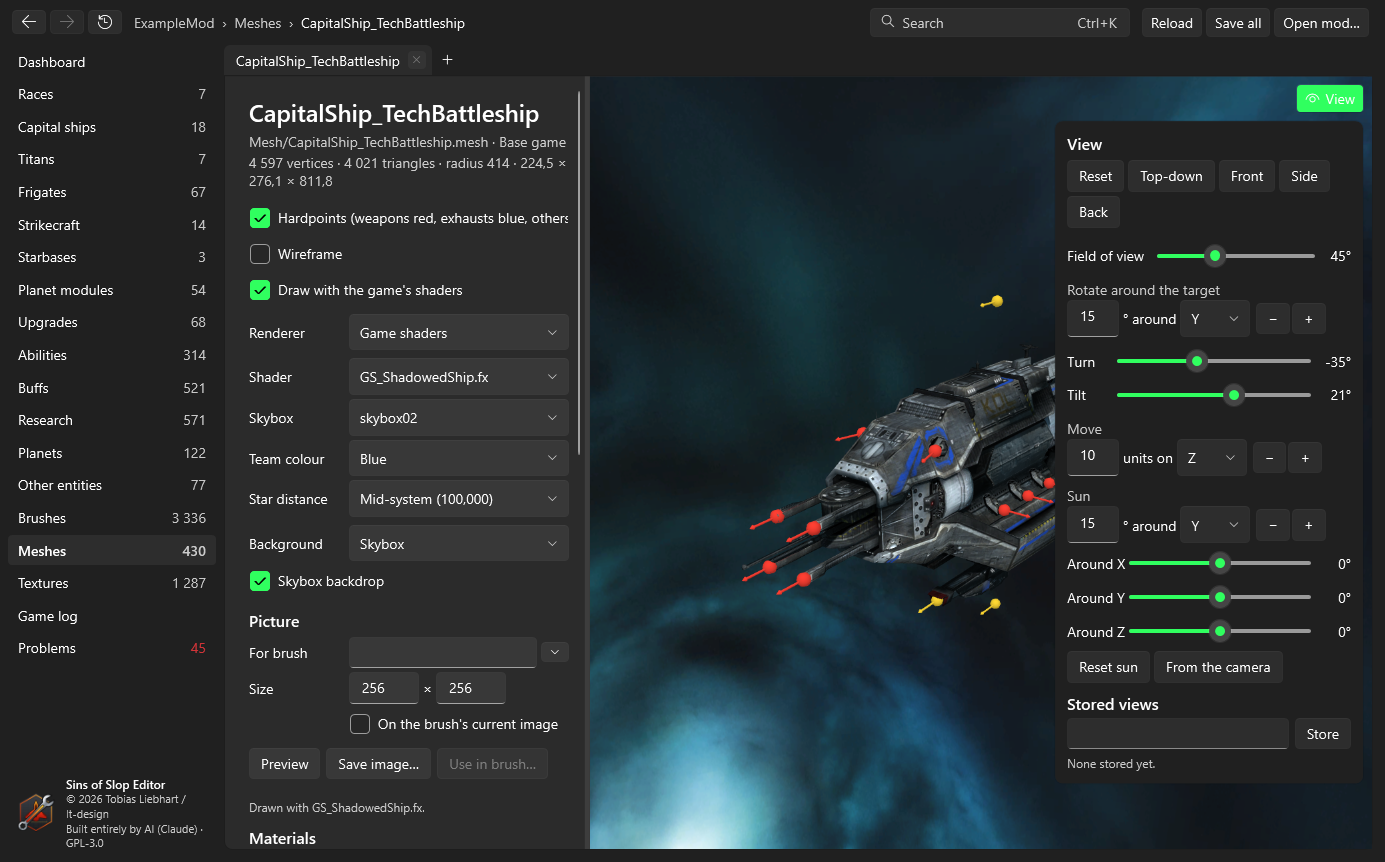Click minus for Rotate around the target

pos(1272,319)
